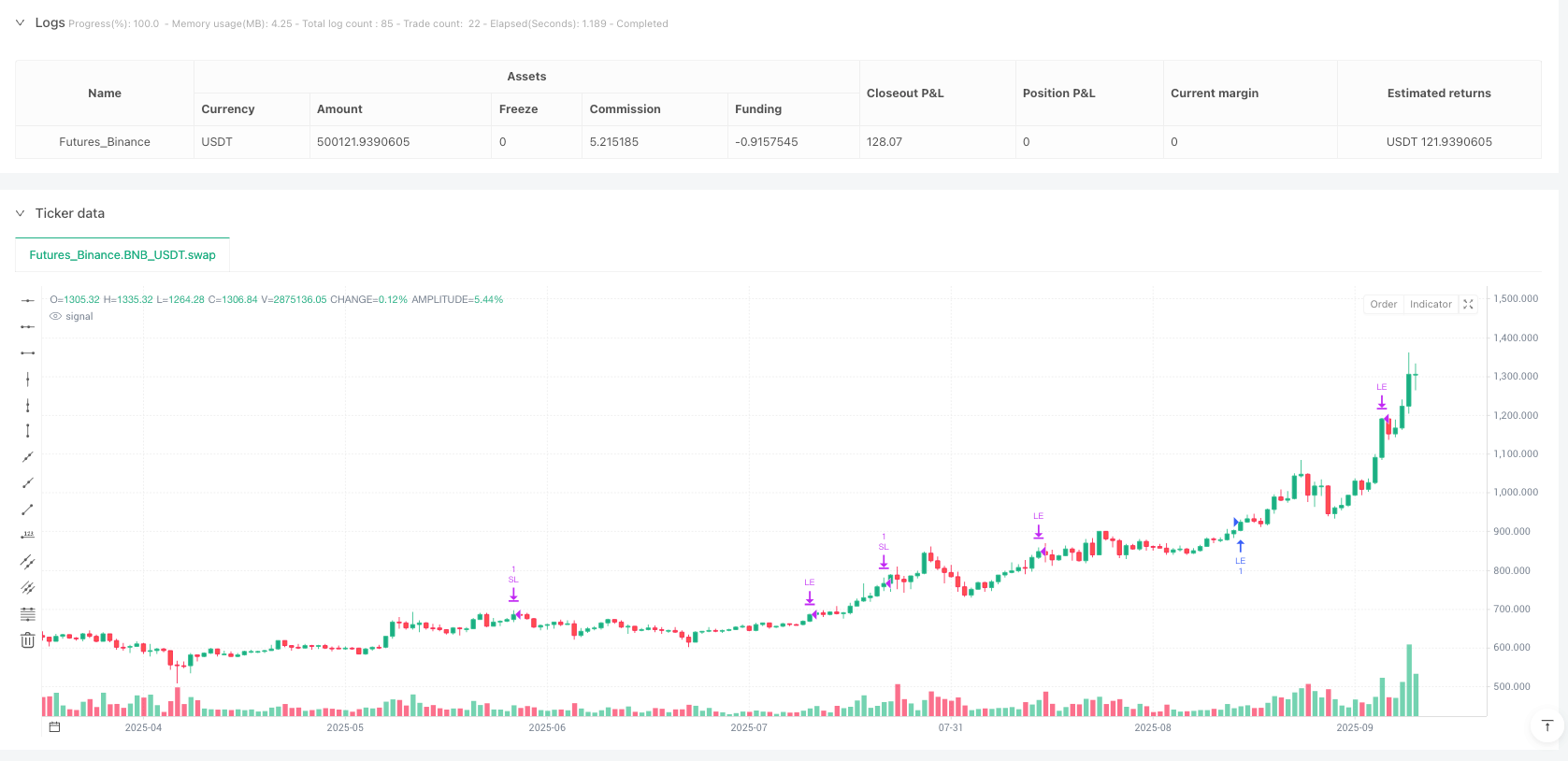
Task: Click the trash icon to delete drawings
Action: [x=28, y=640]
